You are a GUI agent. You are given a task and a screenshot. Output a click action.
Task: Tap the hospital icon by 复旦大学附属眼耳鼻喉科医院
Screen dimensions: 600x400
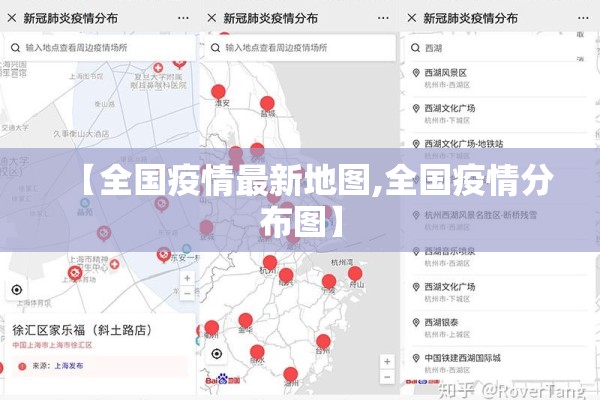click(x=158, y=68)
